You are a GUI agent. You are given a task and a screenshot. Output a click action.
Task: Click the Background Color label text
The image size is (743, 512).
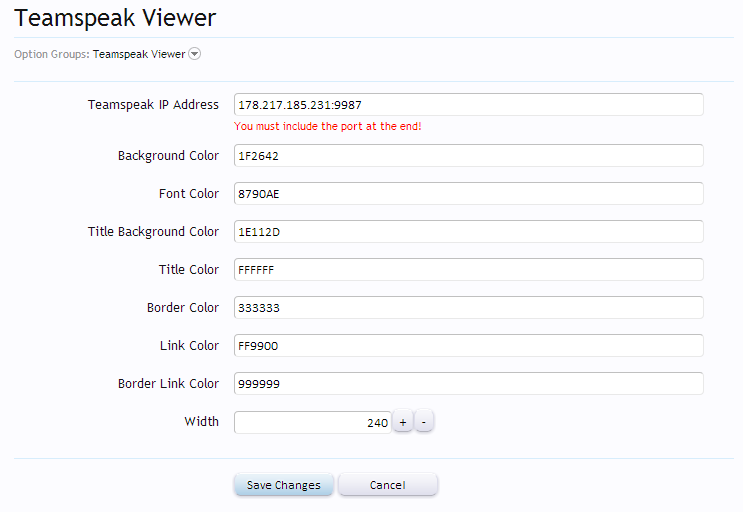[x=168, y=156]
